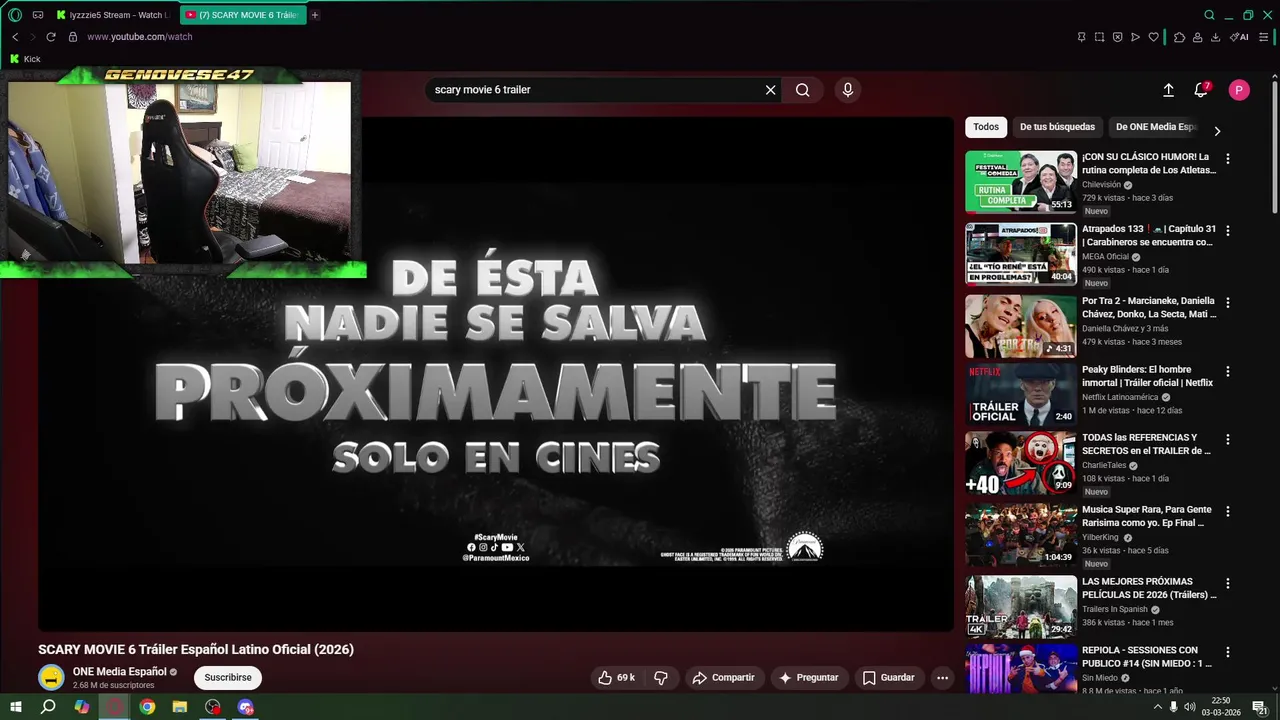Open the Windows Start menu
Viewport: 1280px width, 720px height.
pyautogui.click(x=15, y=707)
